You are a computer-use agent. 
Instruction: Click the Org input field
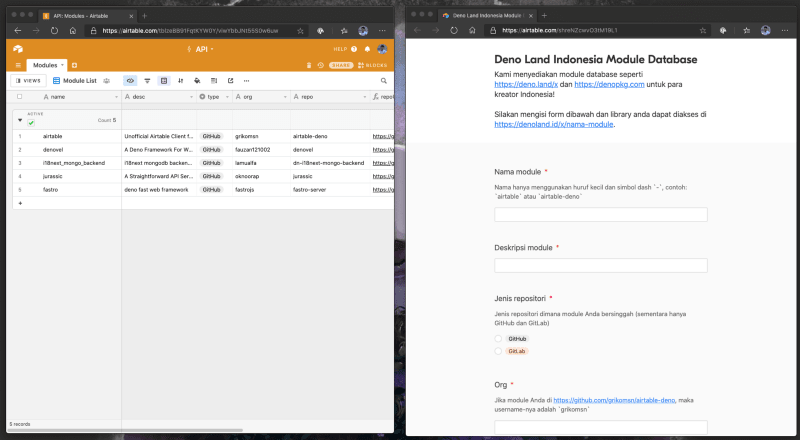click(x=601, y=427)
